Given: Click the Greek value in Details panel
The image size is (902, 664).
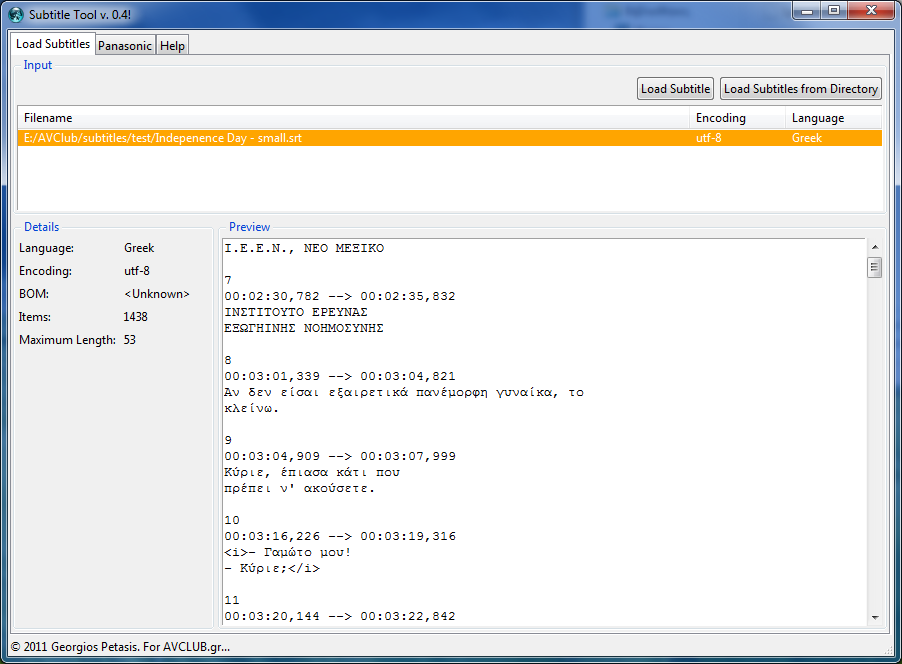Looking at the screenshot, I should pos(139,248).
